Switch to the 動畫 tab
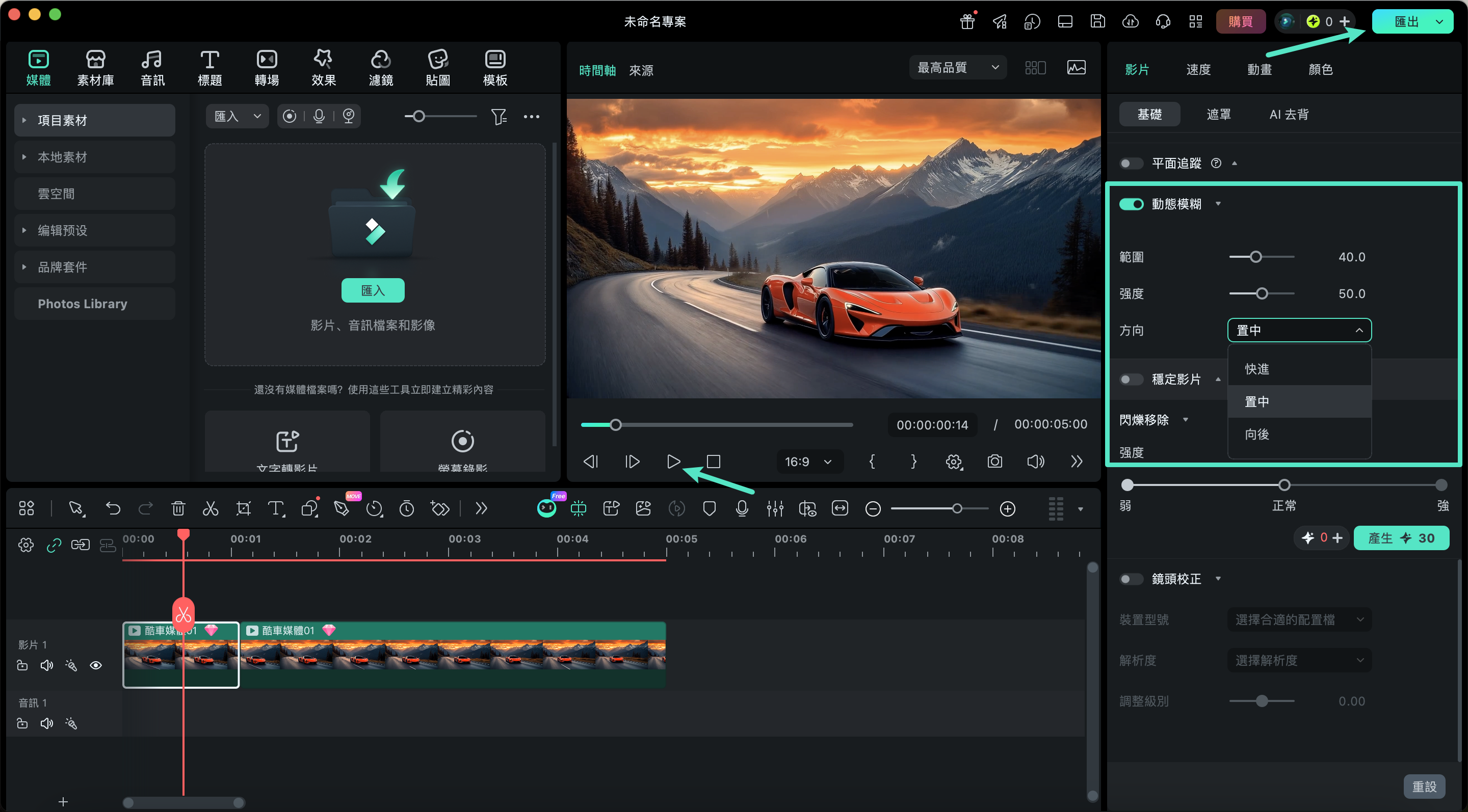This screenshot has width=1468, height=812. coord(1259,69)
